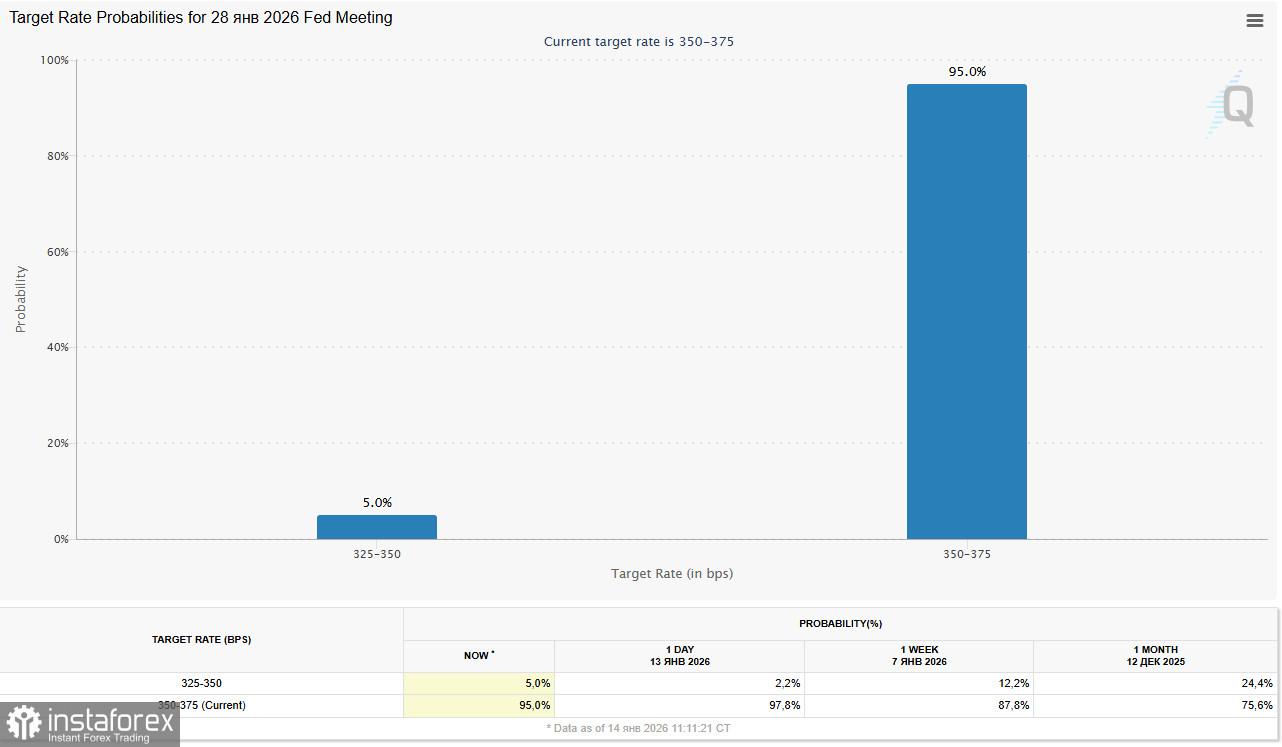Click the NOW column header
Screen dimensions: 1282x747
point(478,656)
